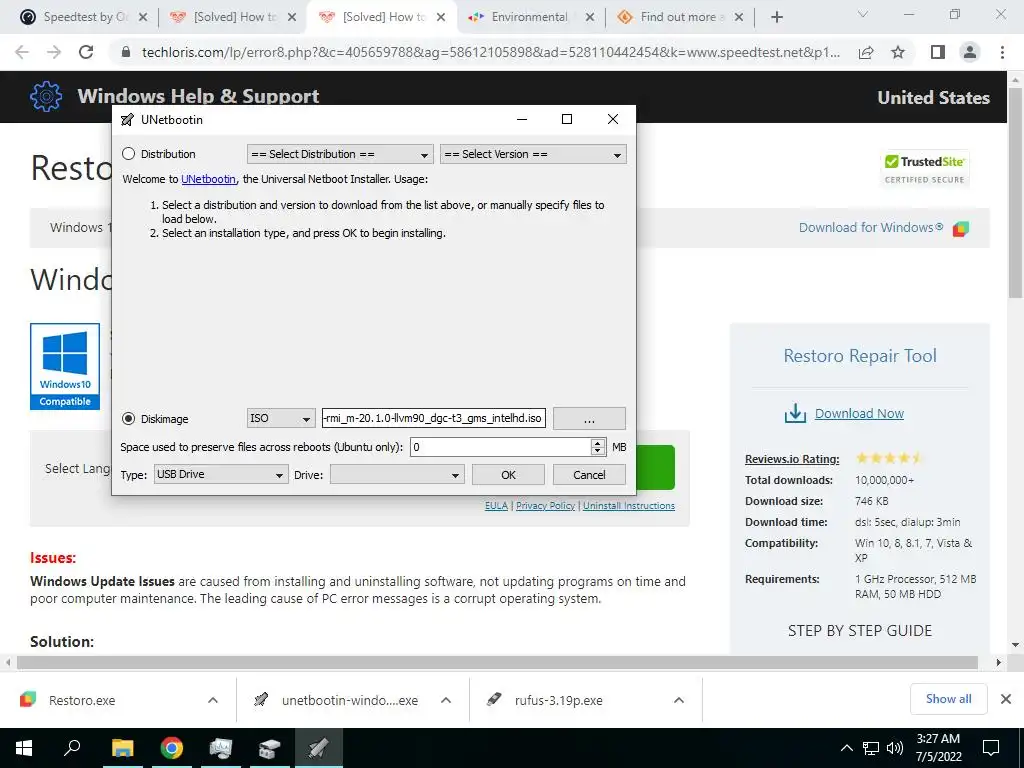Click the ISO file path field

(434, 418)
